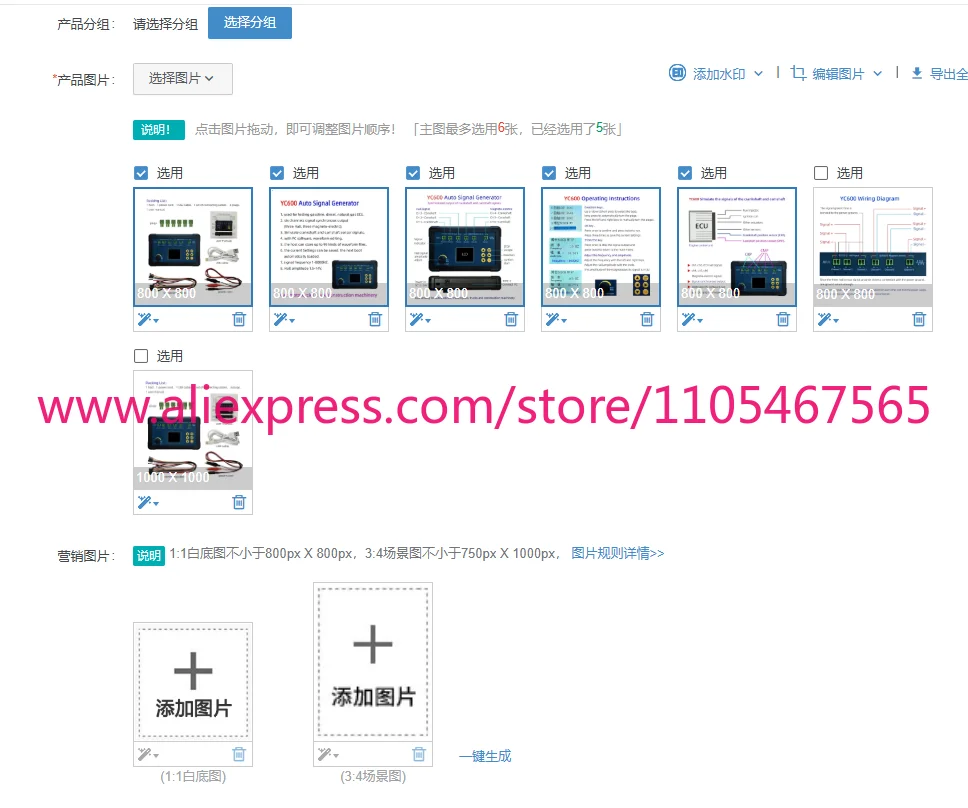Delete the generator diagram image

click(511, 319)
